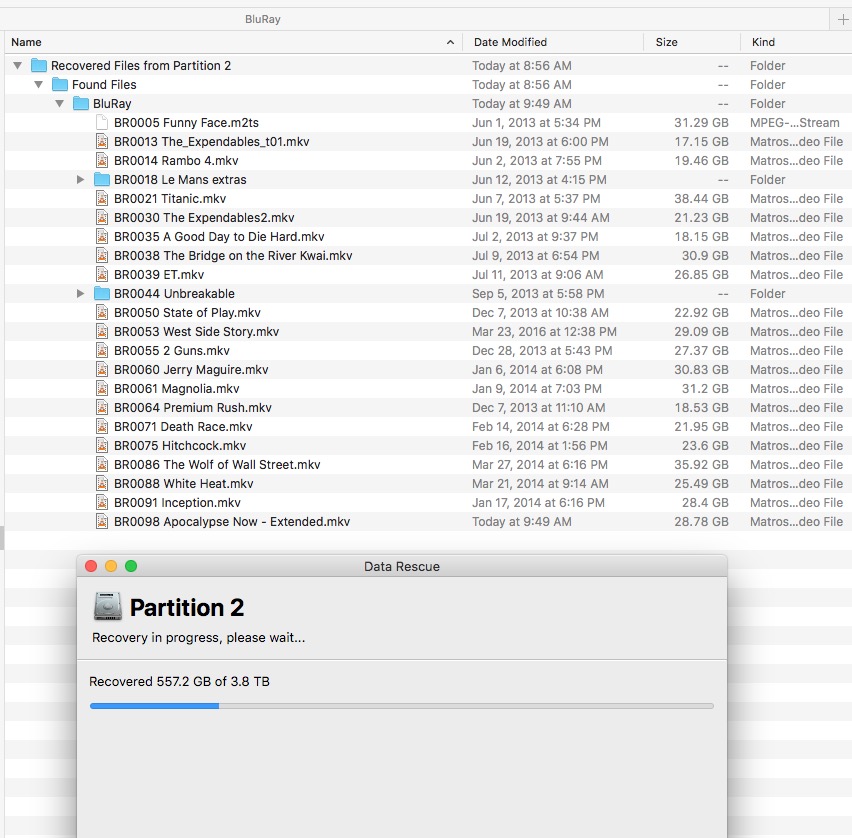Click the BR0014 Rambo 4 file icon
Image resolution: width=852 pixels, height=838 pixels.
point(102,161)
